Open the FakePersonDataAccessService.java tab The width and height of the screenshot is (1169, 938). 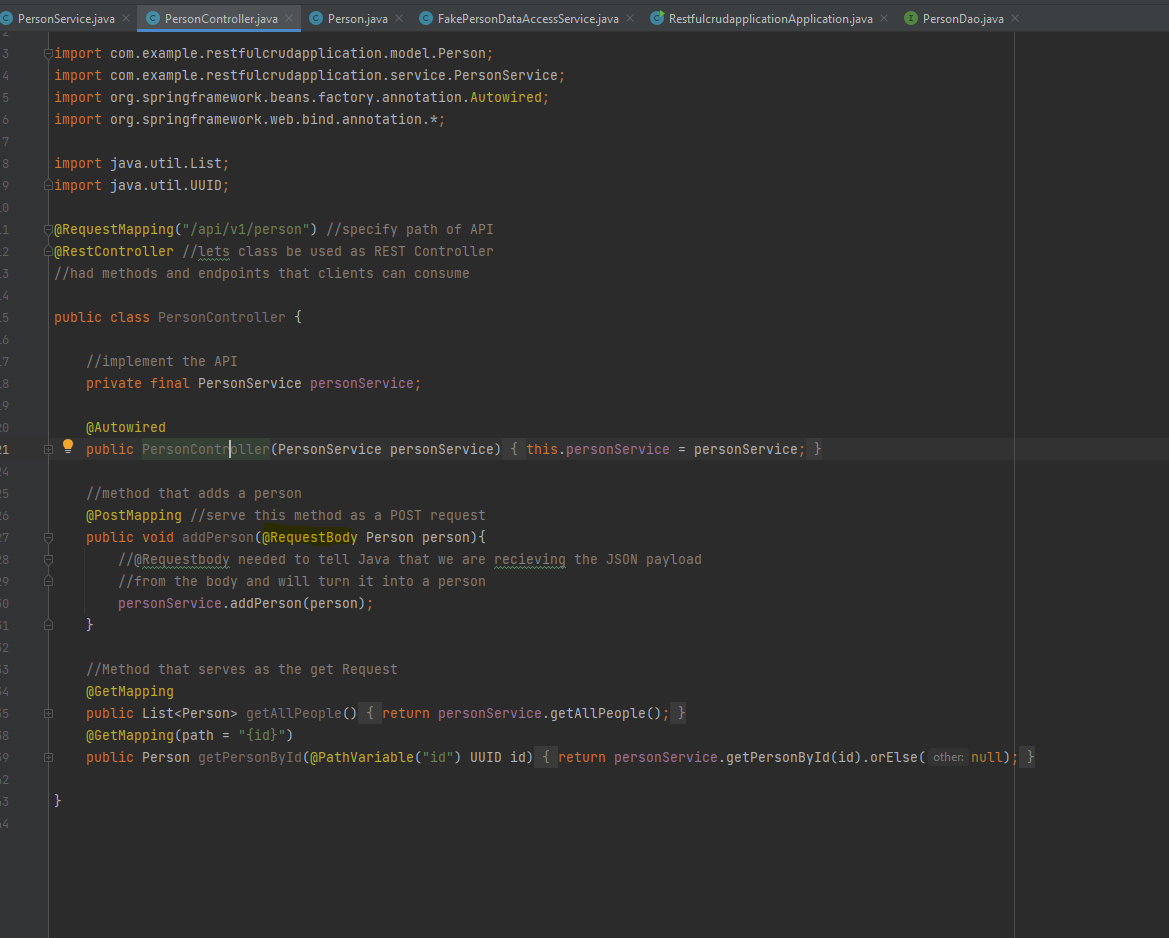point(528,19)
